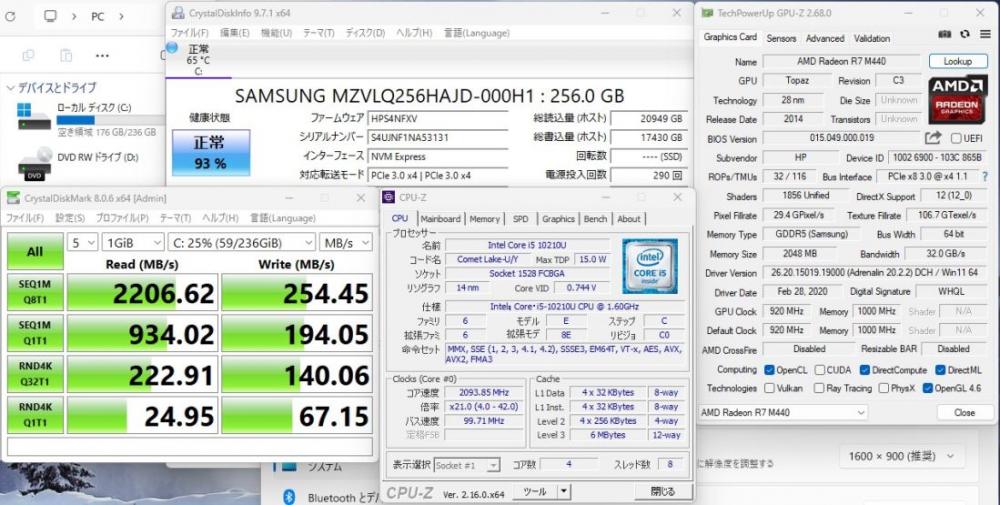Image resolution: width=1000 pixels, height=505 pixels.
Task: Click the CrystalDiskInfo title bar icon
Action: coord(177,13)
